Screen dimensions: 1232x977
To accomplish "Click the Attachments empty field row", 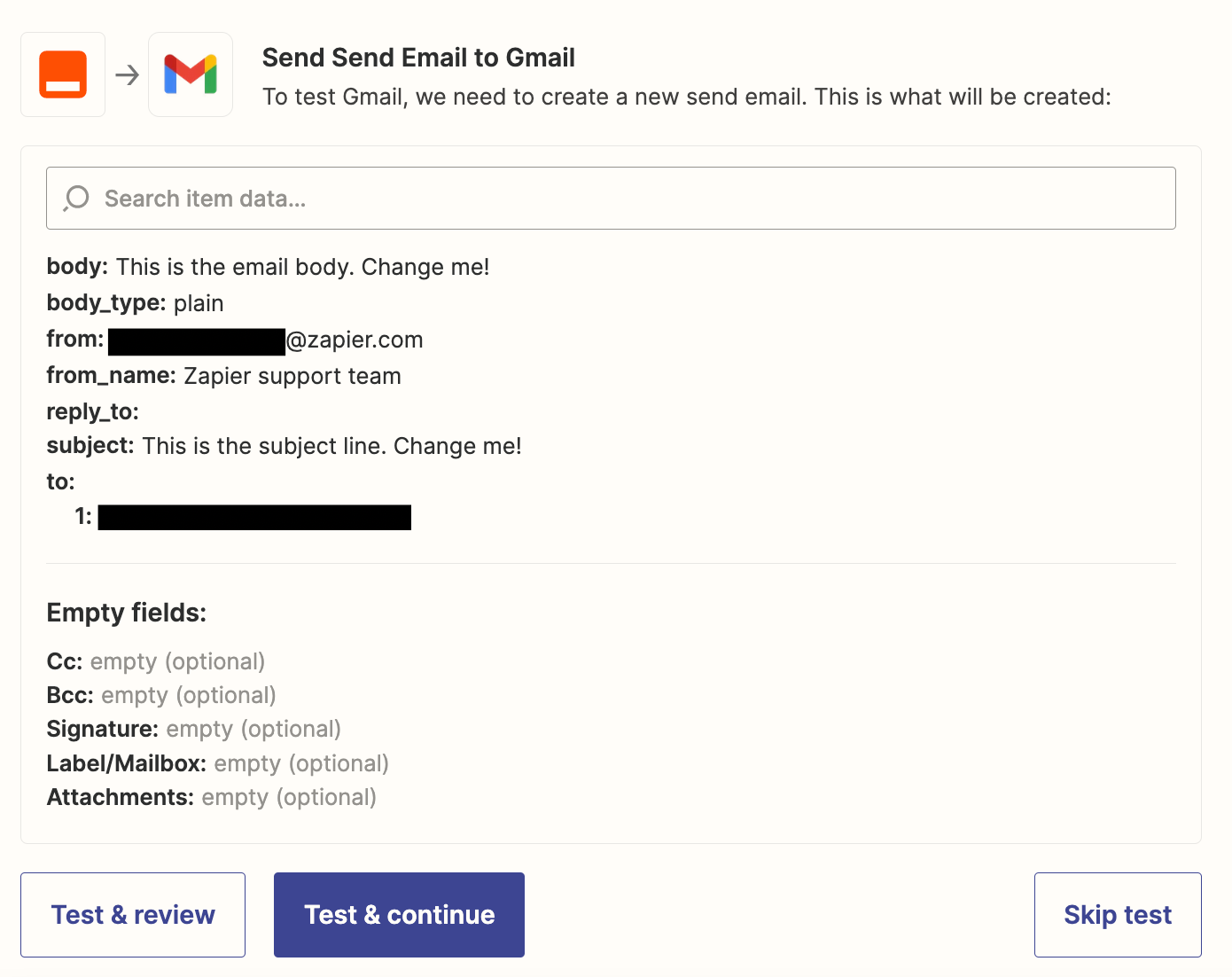I will point(211,797).
